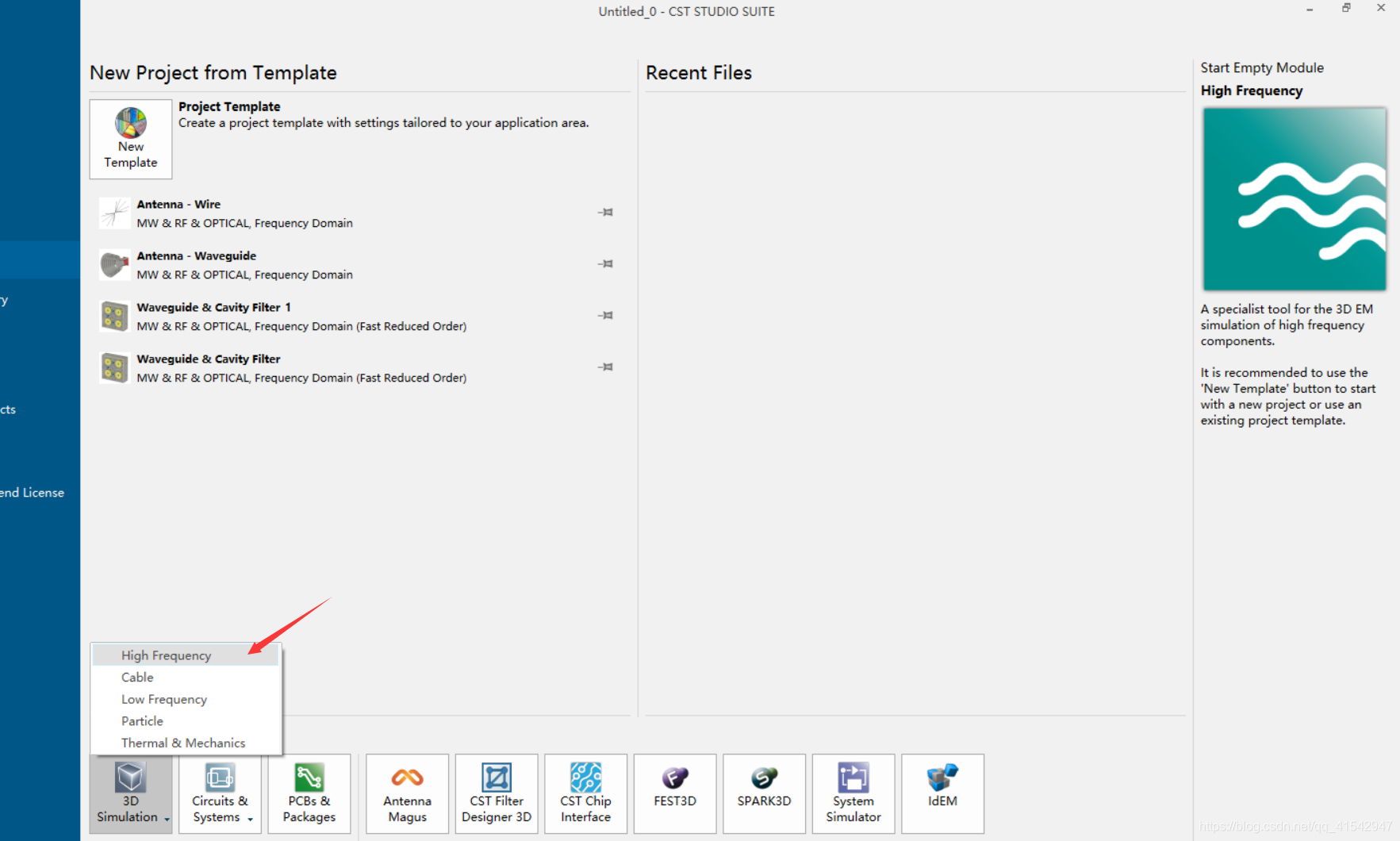The image size is (1400, 841).
Task: Open the Antenna - Wire template
Action: pos(357,213)
